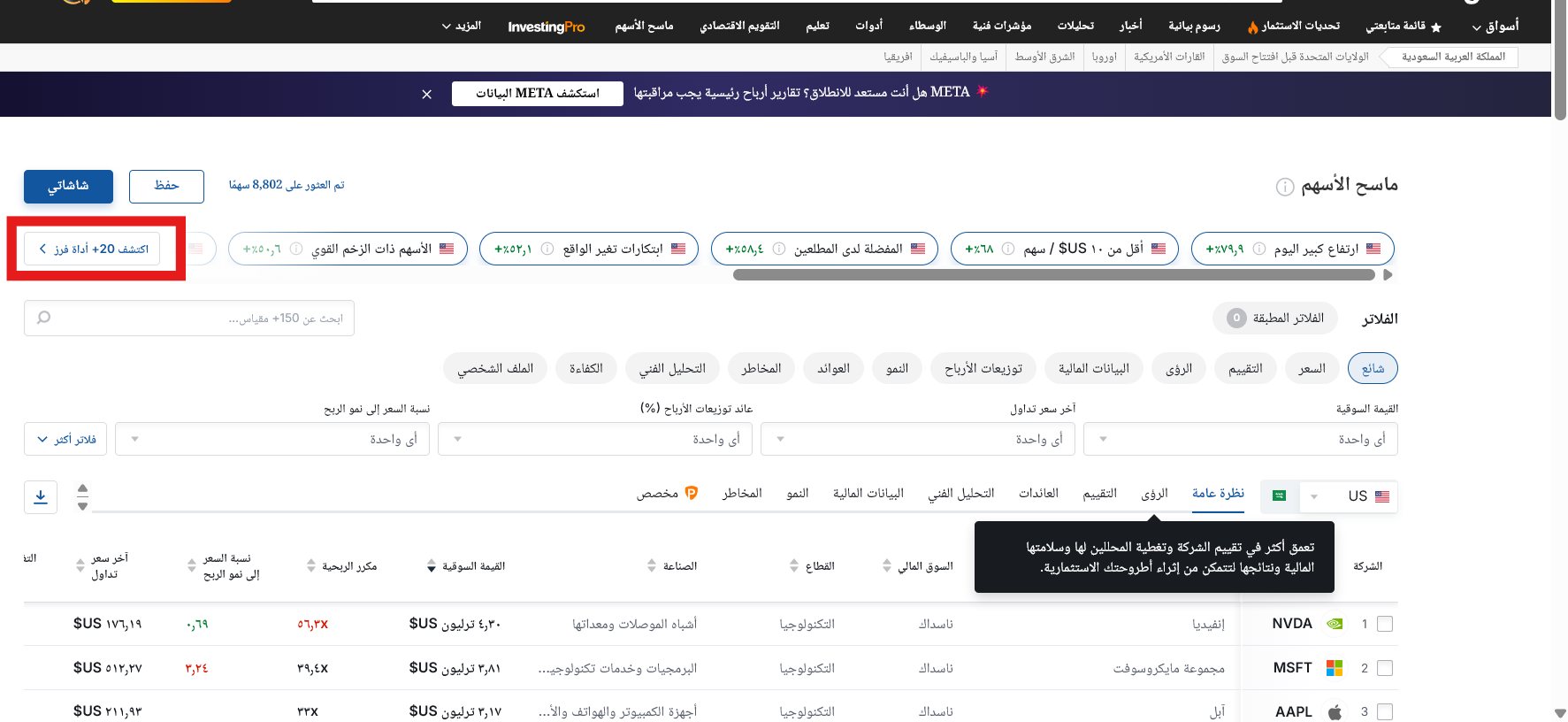
Task: Click the preset chips horizontal scrollbar
Action: 1053,275
